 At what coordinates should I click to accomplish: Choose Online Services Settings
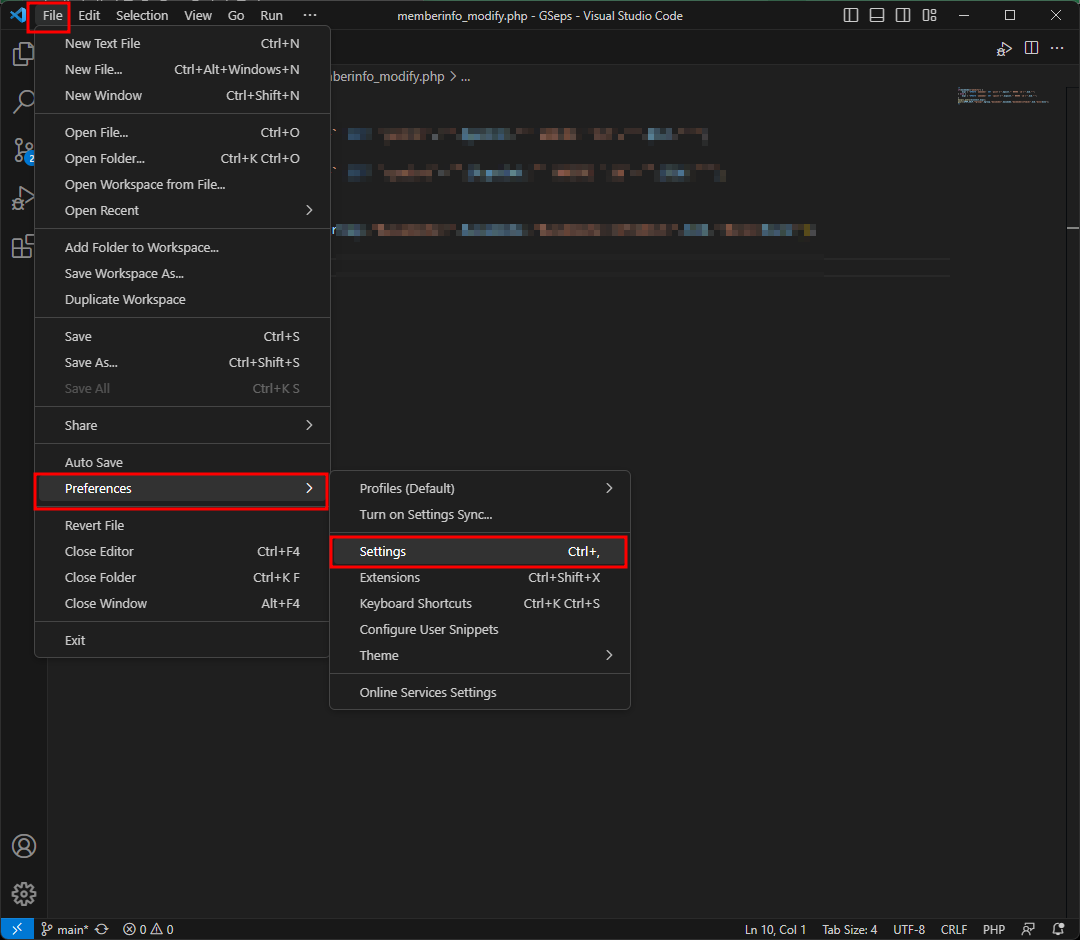click(479, 692)
